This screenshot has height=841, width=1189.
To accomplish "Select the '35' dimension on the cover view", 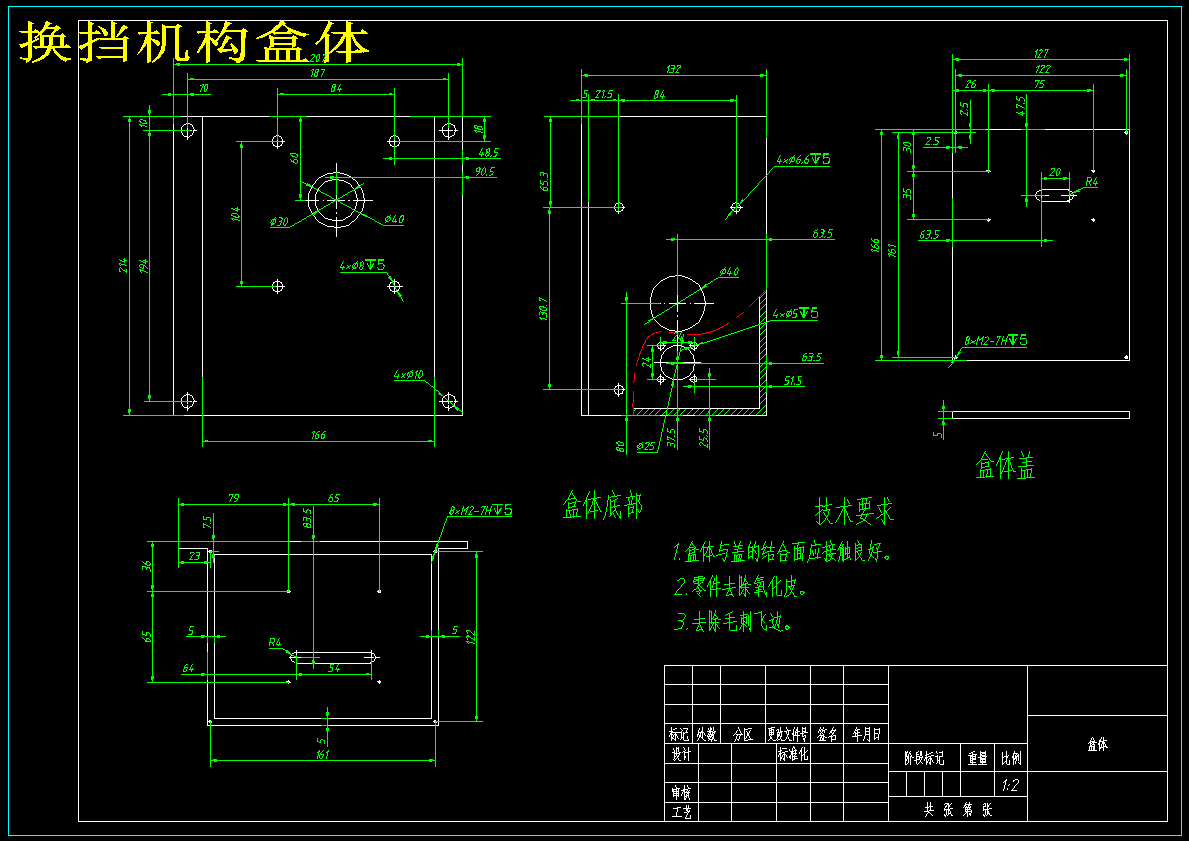I will (907, 193).
